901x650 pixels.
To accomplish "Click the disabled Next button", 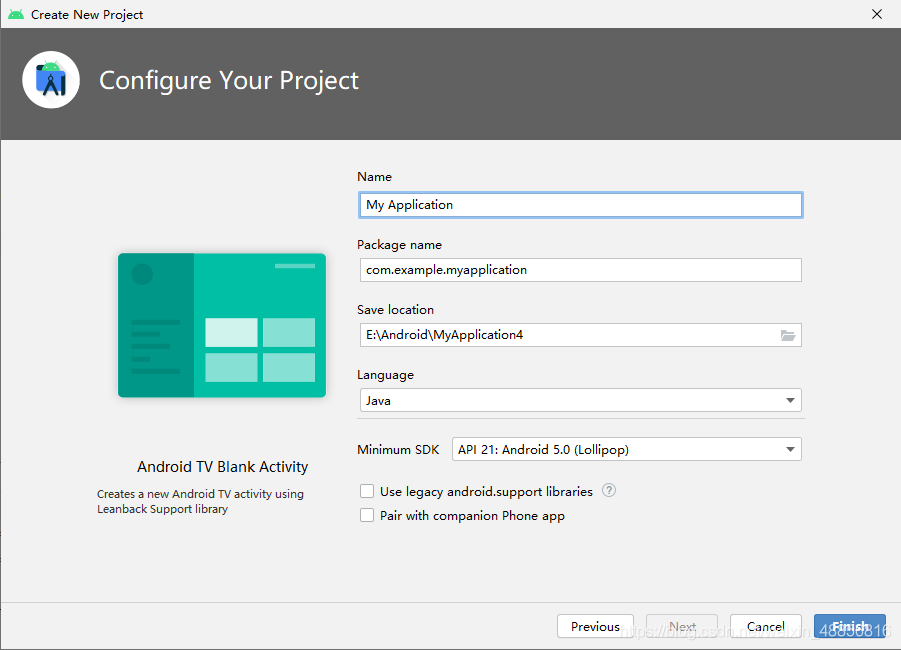I will coord(682,626).
